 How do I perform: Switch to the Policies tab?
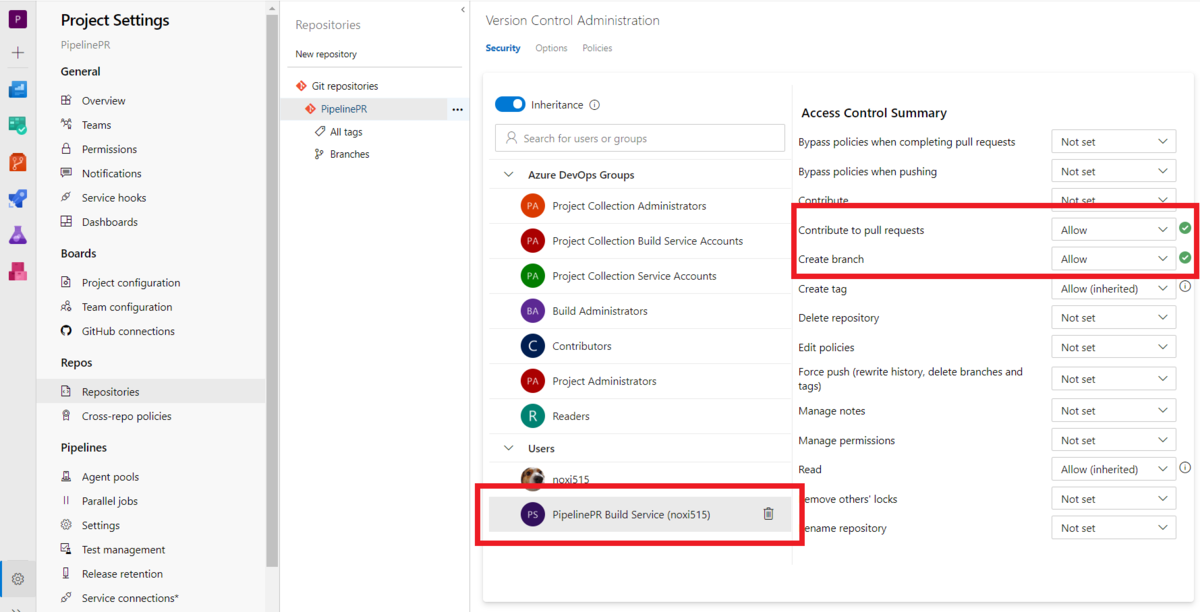[597, 48]
